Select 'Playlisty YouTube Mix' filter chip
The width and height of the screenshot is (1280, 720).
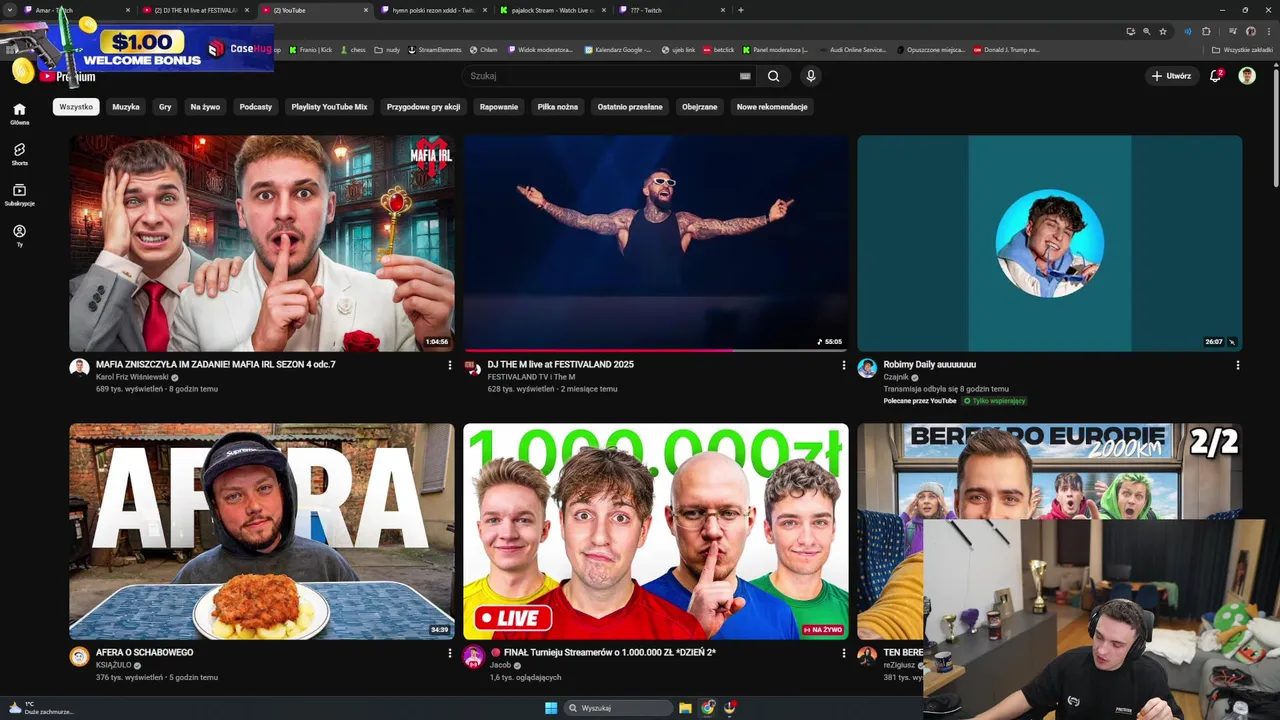(x=329, y=107)
